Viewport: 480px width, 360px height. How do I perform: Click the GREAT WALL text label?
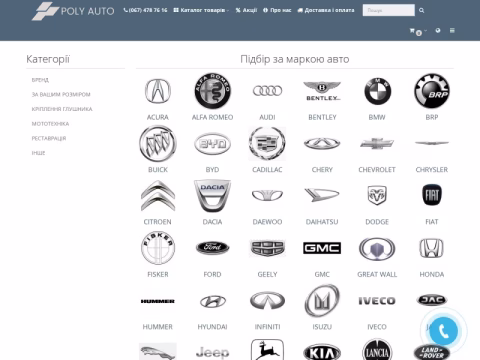click(377, 274)
